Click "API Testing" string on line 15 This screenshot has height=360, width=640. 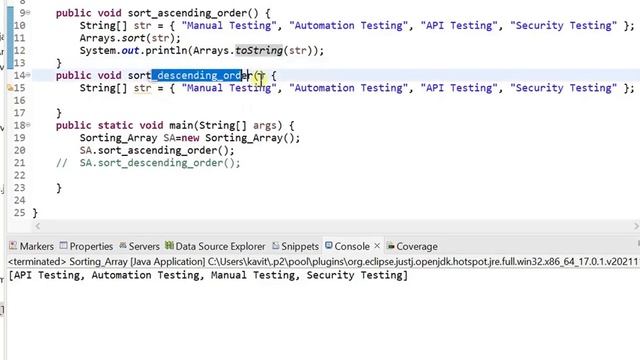[459, 88]
